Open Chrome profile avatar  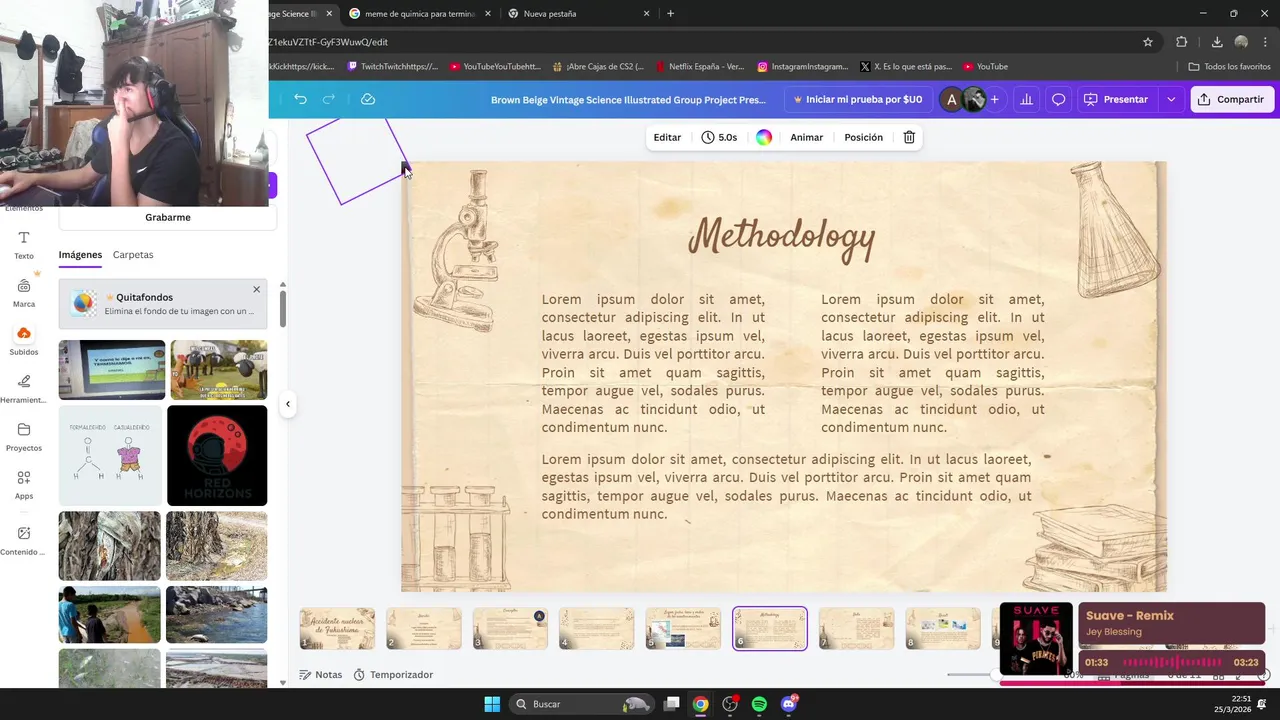point(1241,42)
